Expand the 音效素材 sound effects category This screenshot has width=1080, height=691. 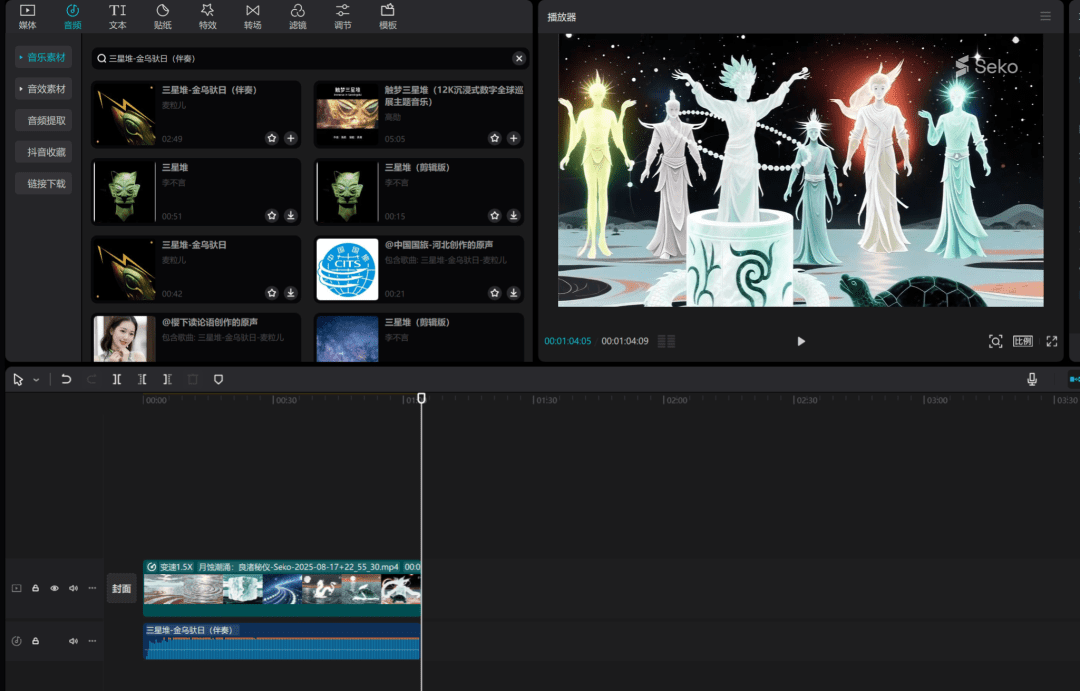43,89
